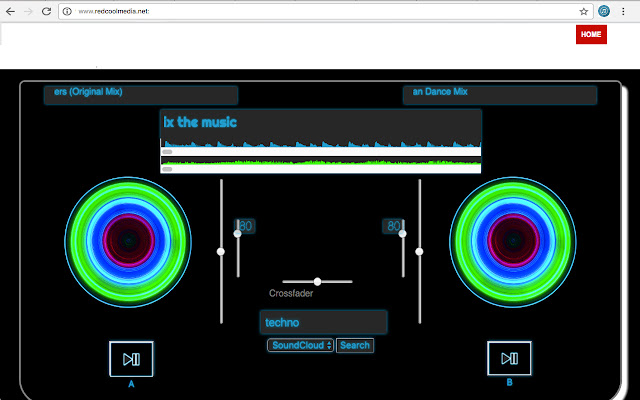Click the site information icon
This screenshot has height=400, width=640.
pyautogui.click(x=67, y=11)
